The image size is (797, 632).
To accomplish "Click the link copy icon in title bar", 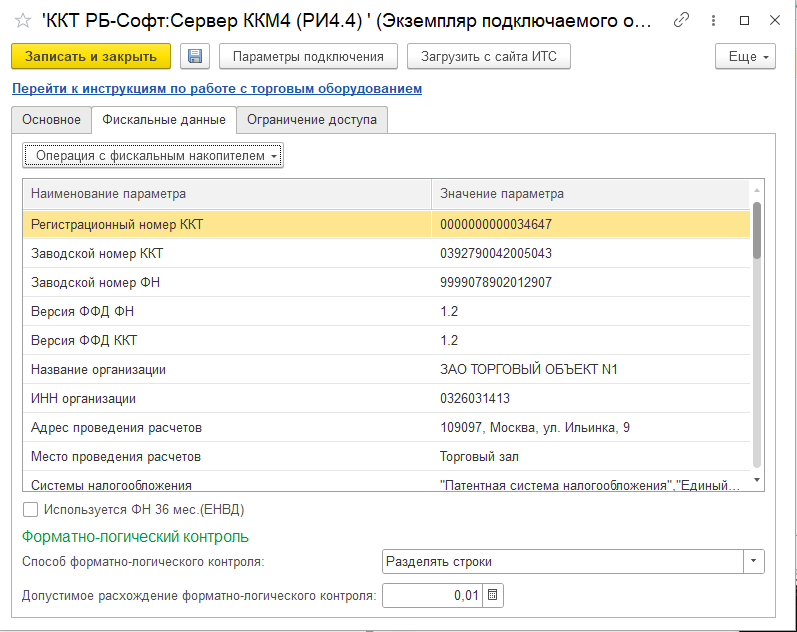I will pos(682,20).
